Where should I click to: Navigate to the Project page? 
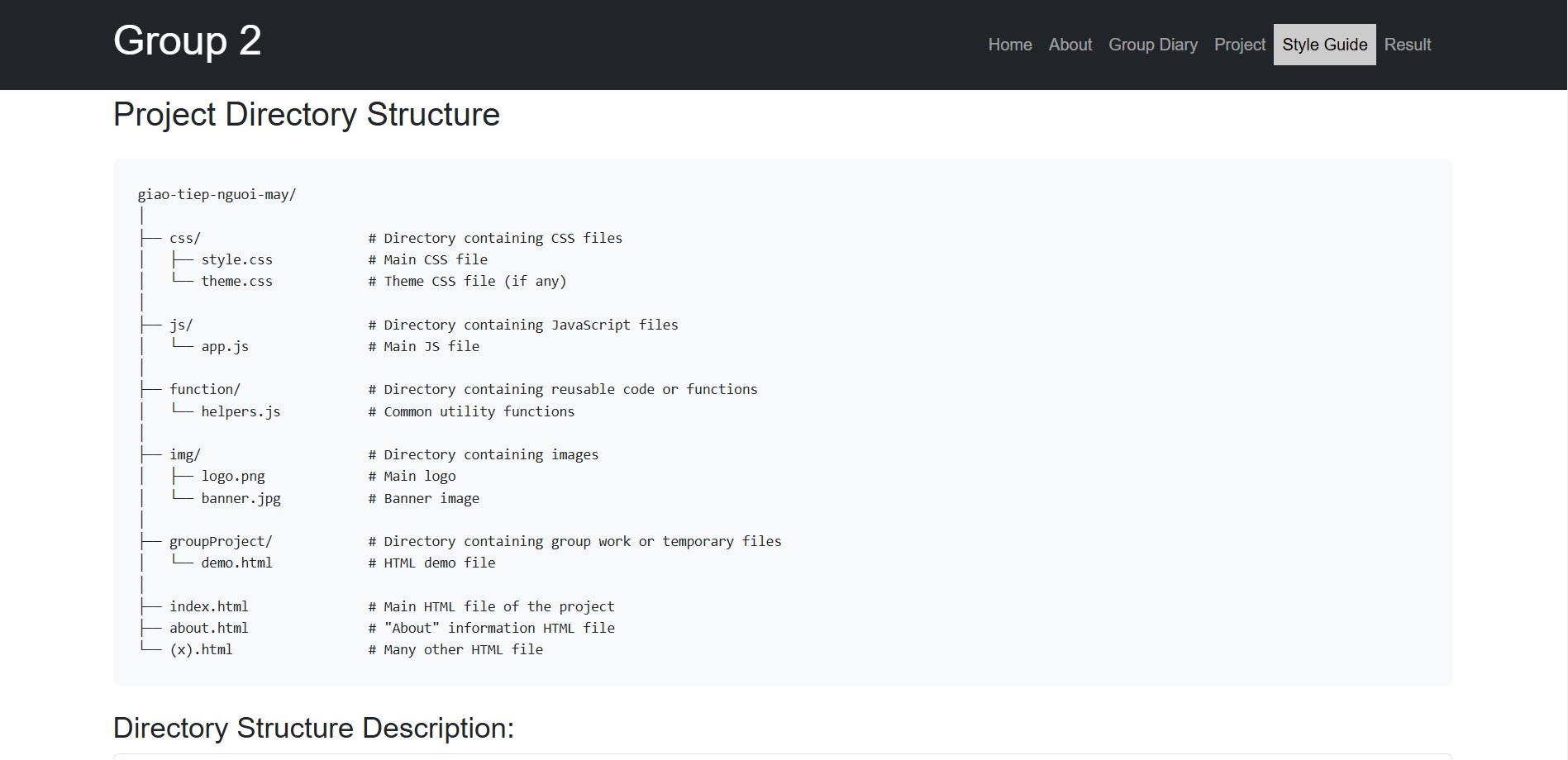tap(1239, 45)
